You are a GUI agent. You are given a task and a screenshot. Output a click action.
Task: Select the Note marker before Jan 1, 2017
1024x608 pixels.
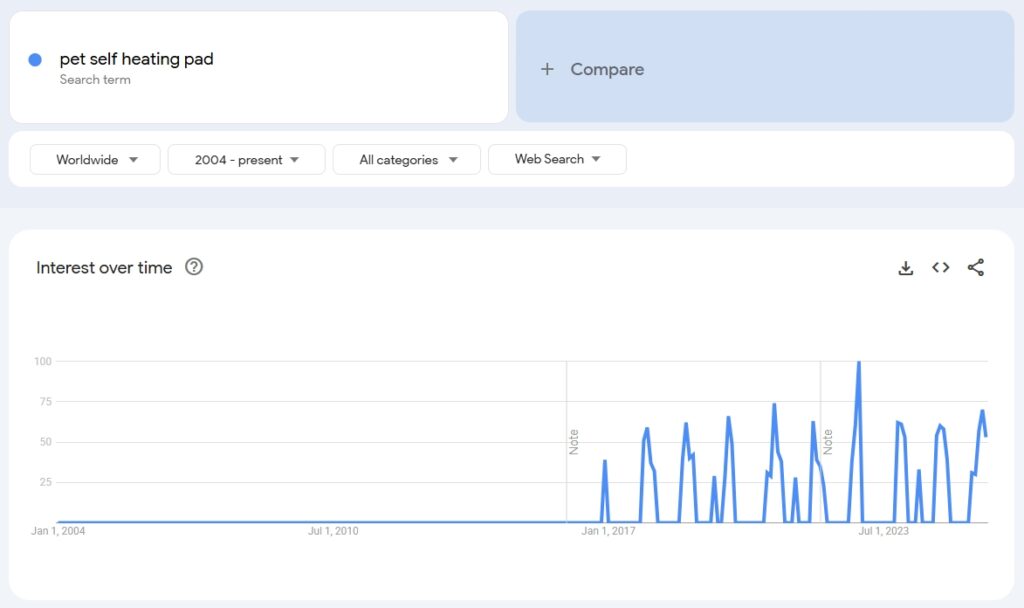click(x=574, y=442)
